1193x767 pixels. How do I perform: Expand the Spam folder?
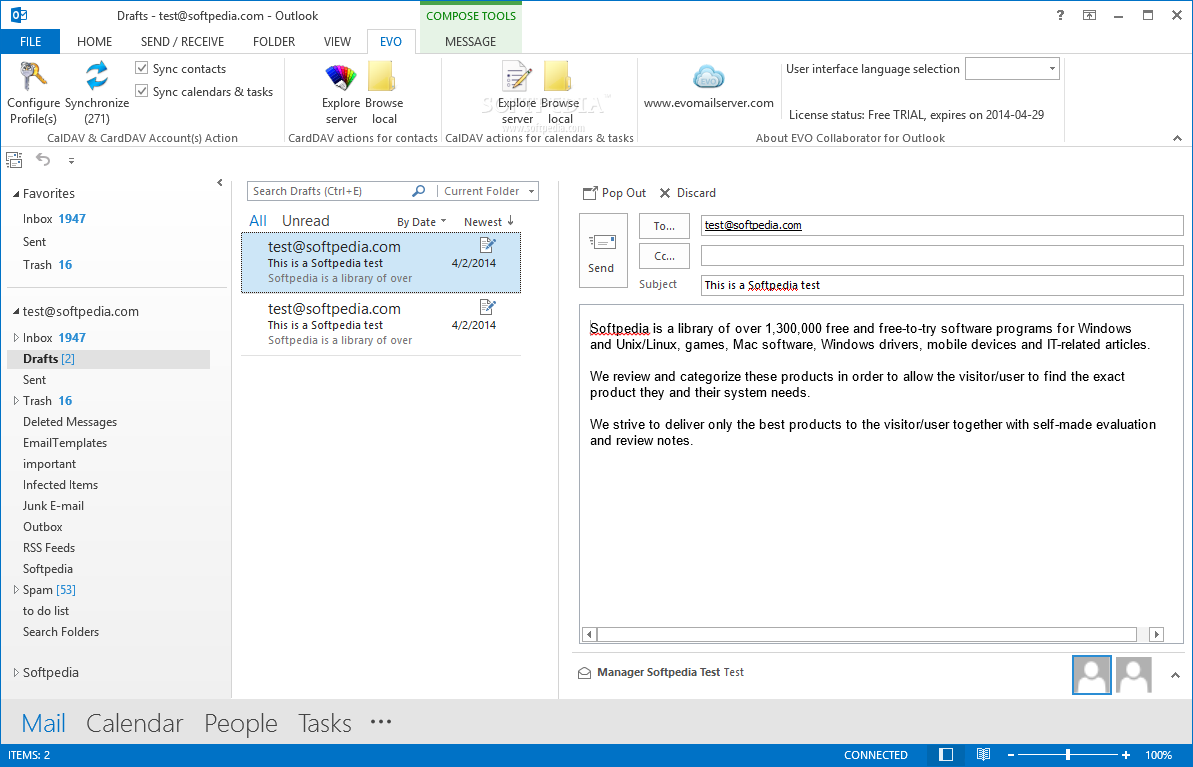pos(15,590)
